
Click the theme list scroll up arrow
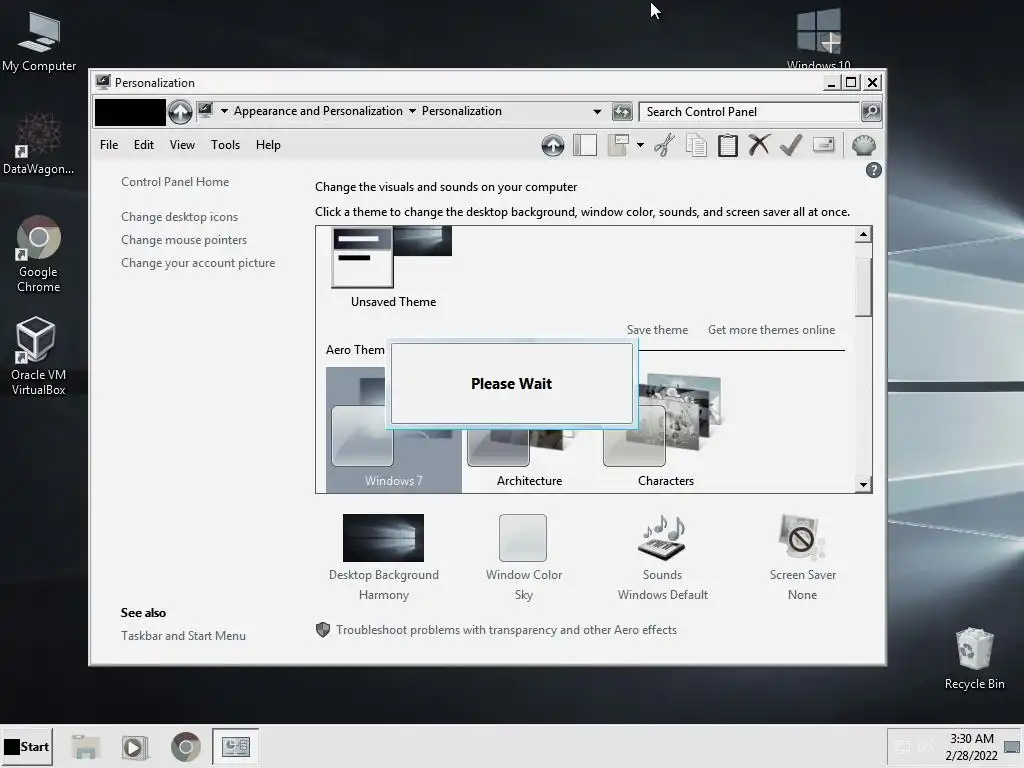click(x=863, y=234)
